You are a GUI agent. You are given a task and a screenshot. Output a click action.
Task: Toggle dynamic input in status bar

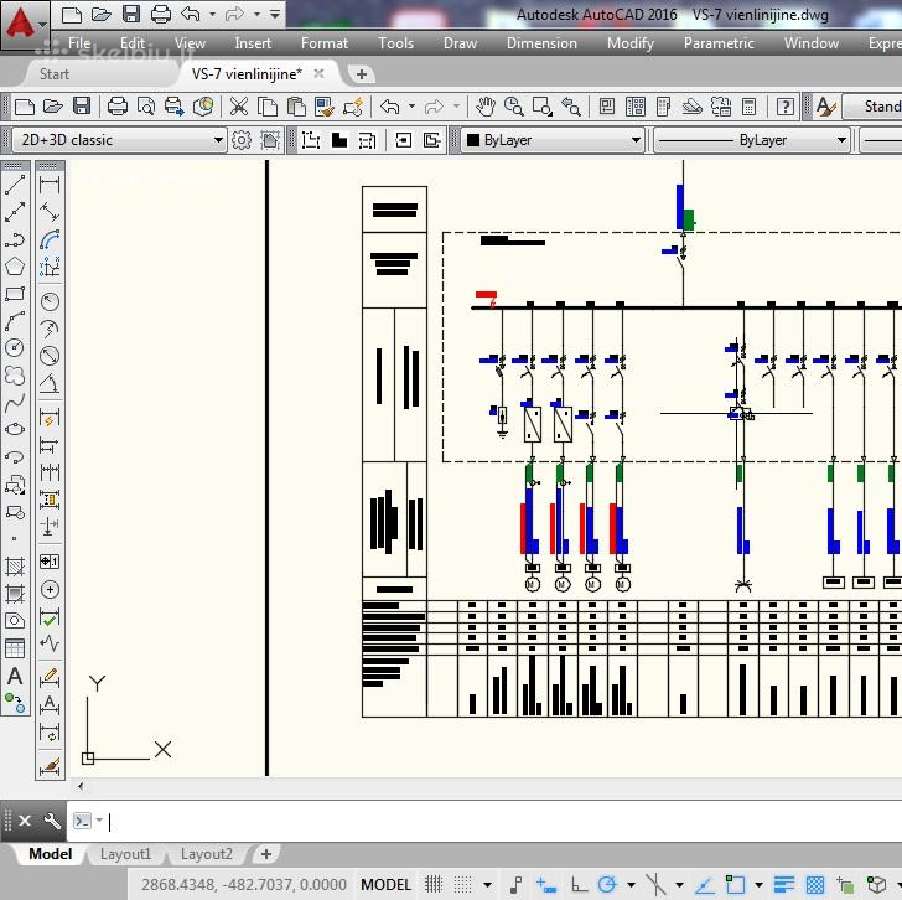[x=546, y=884]
